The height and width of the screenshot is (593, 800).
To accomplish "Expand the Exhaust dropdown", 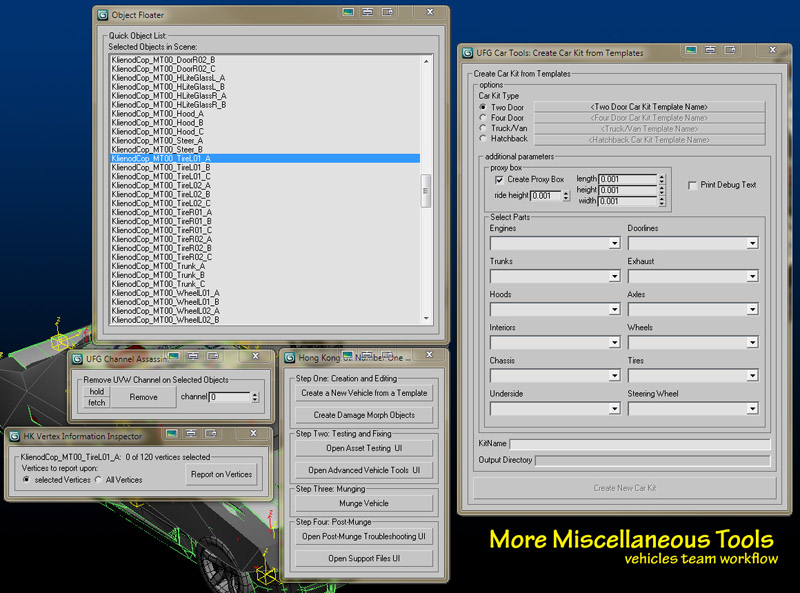I will click(x=753, y=277).
